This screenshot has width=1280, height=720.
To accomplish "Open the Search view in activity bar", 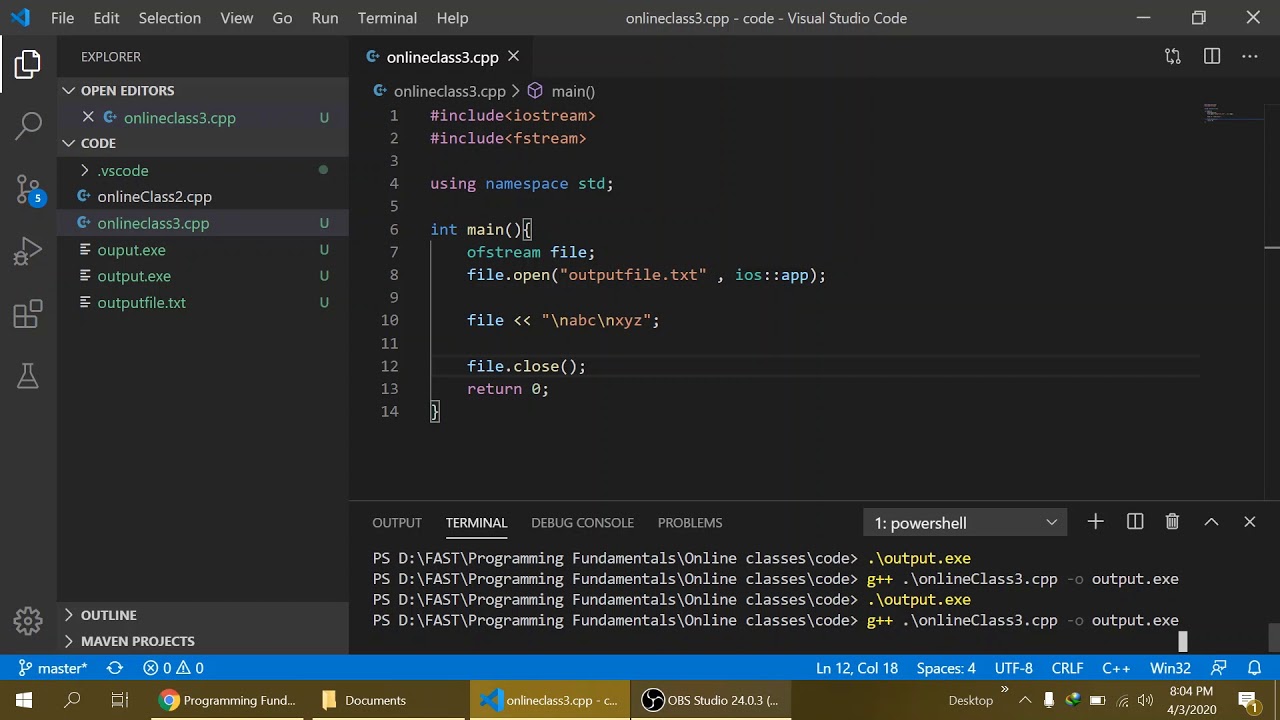I will [28, 125].
